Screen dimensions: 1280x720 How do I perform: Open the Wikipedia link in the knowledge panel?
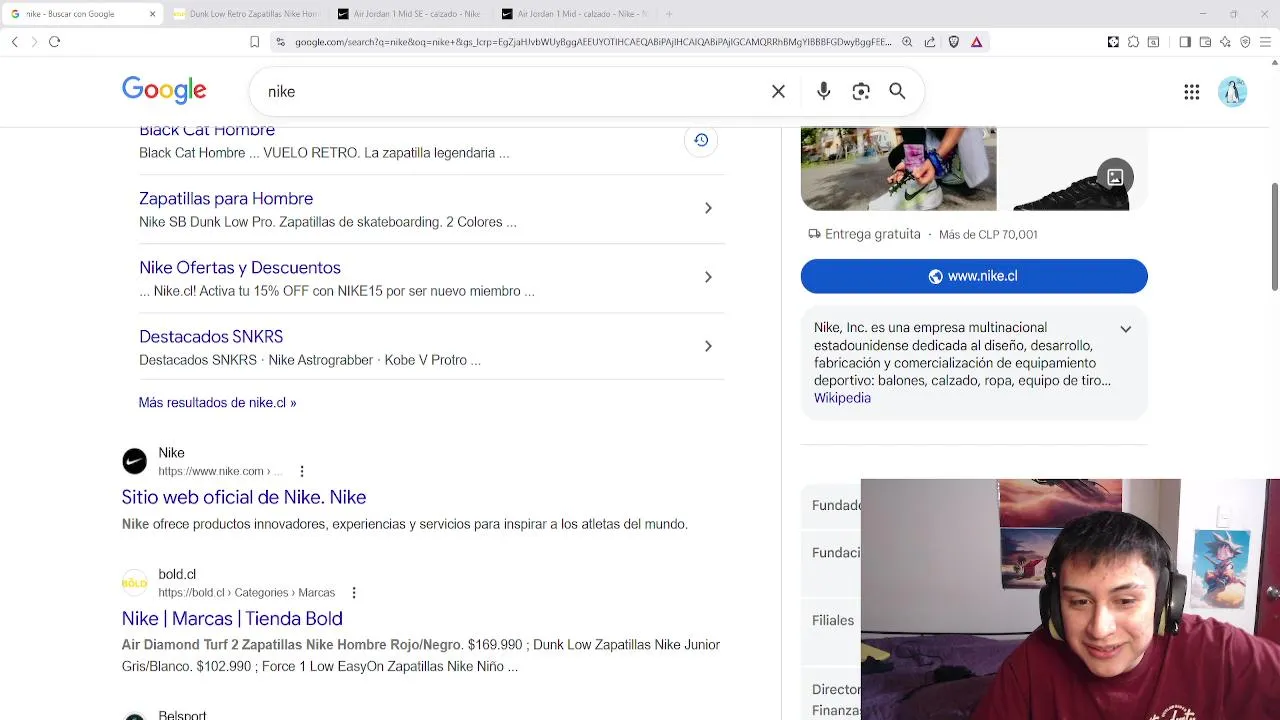point(842,398)
